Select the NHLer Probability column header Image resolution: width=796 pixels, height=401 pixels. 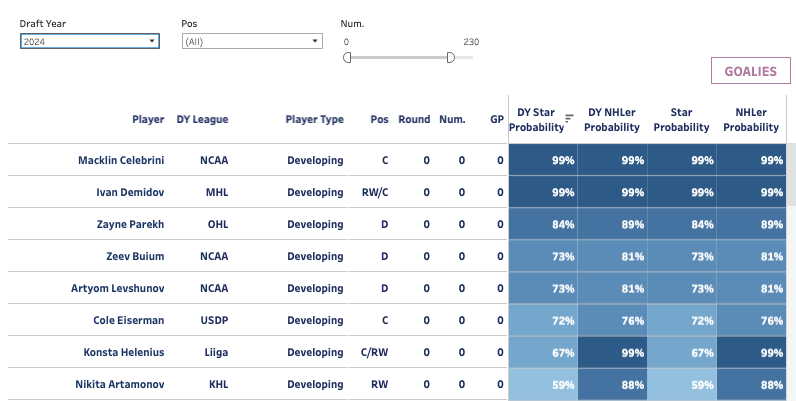750,120
